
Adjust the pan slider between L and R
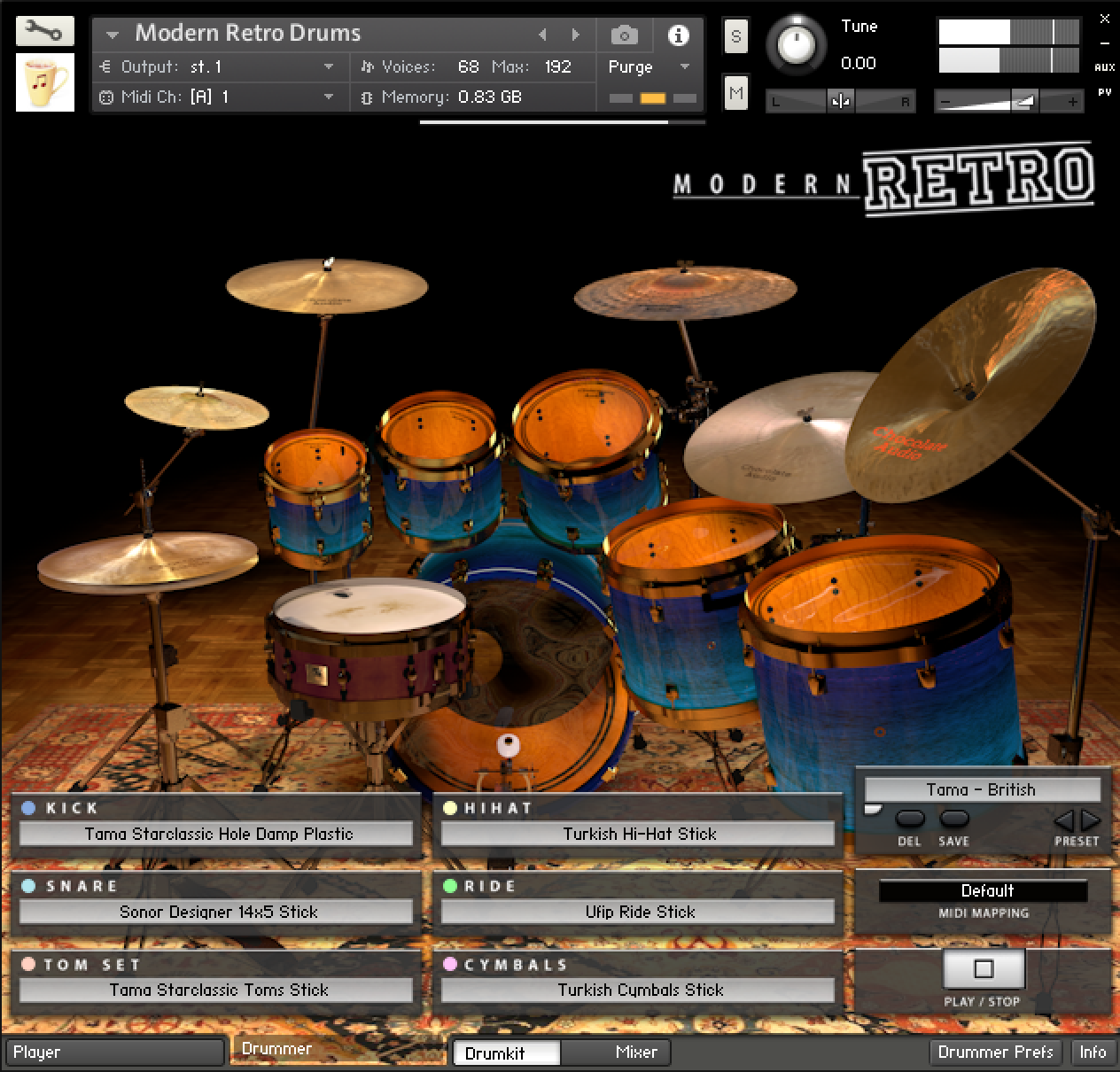[839, 102]
